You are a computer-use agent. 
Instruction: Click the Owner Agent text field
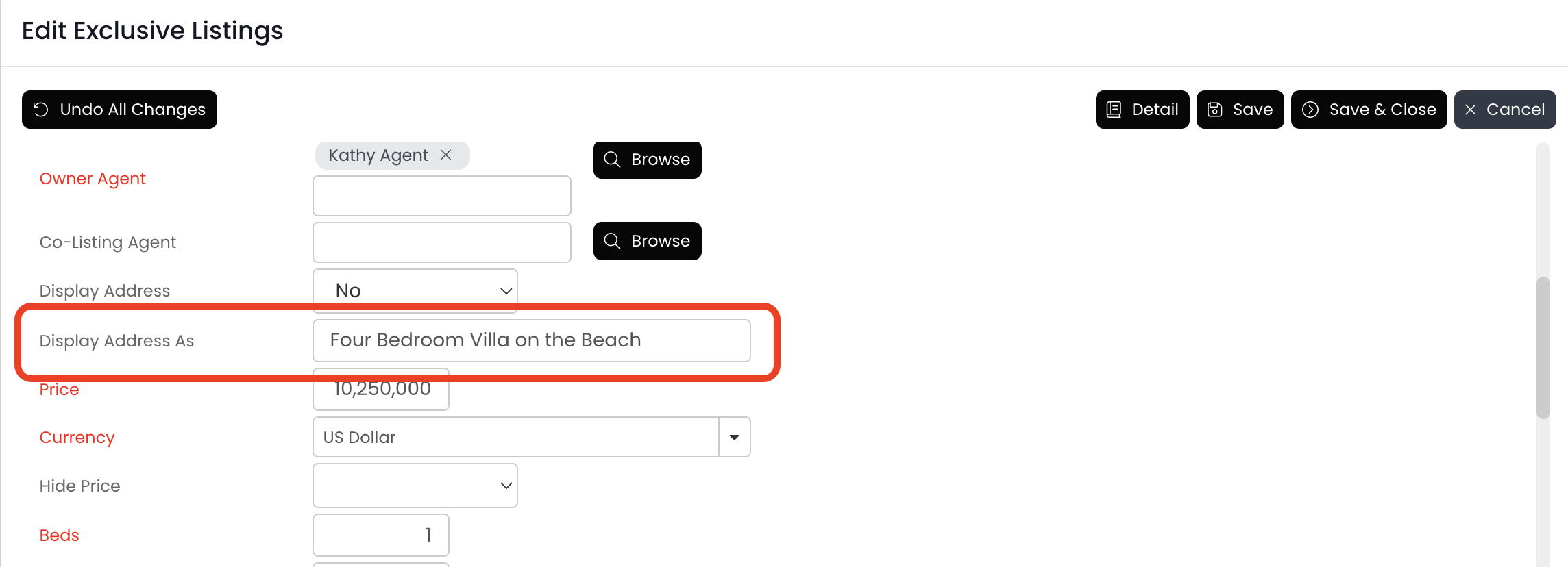[441, 196]
